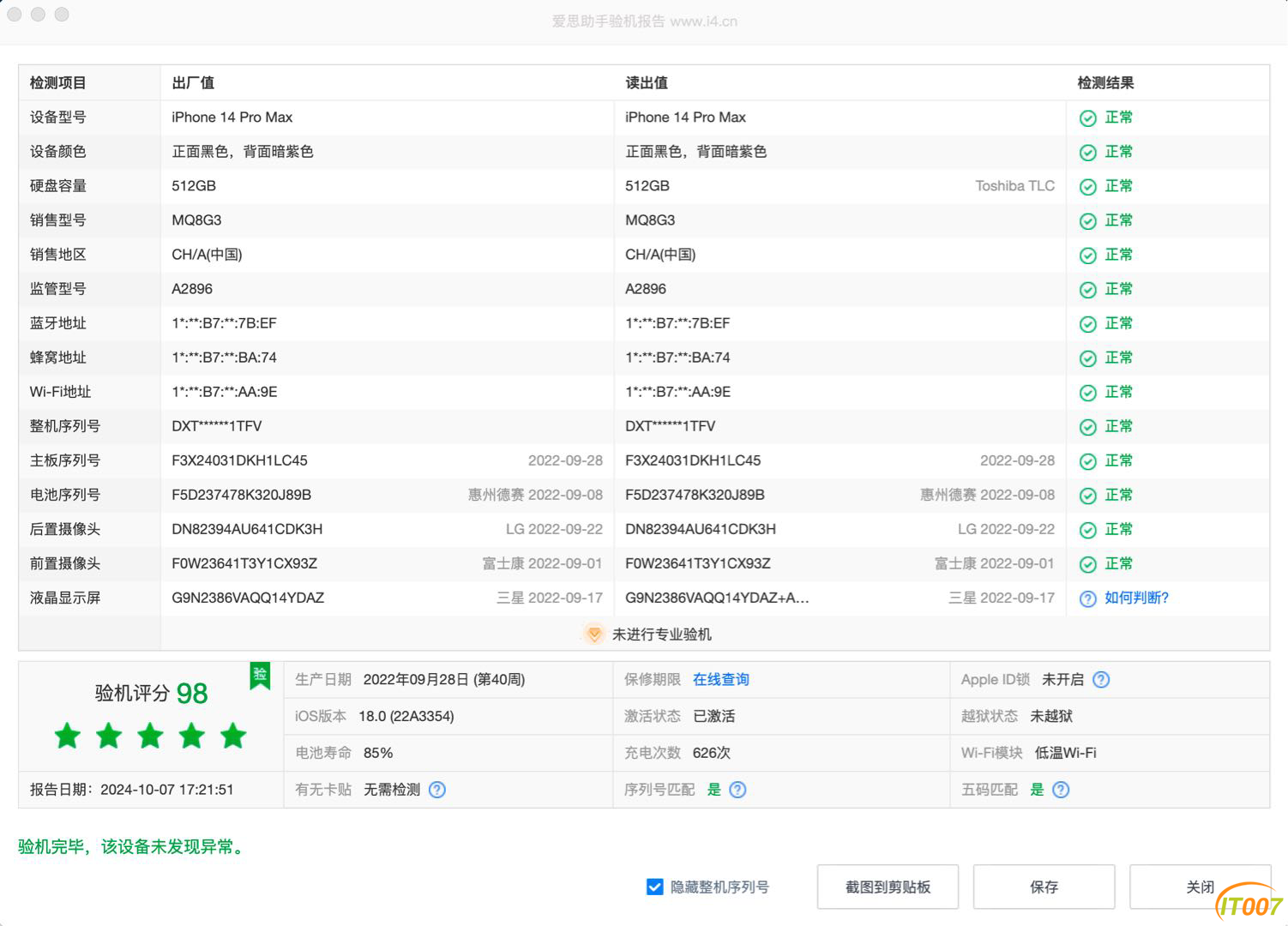The image size is (1288, 926).
Task: Click the green check icon for 监管型号 row
Action: click(1087, 290)
